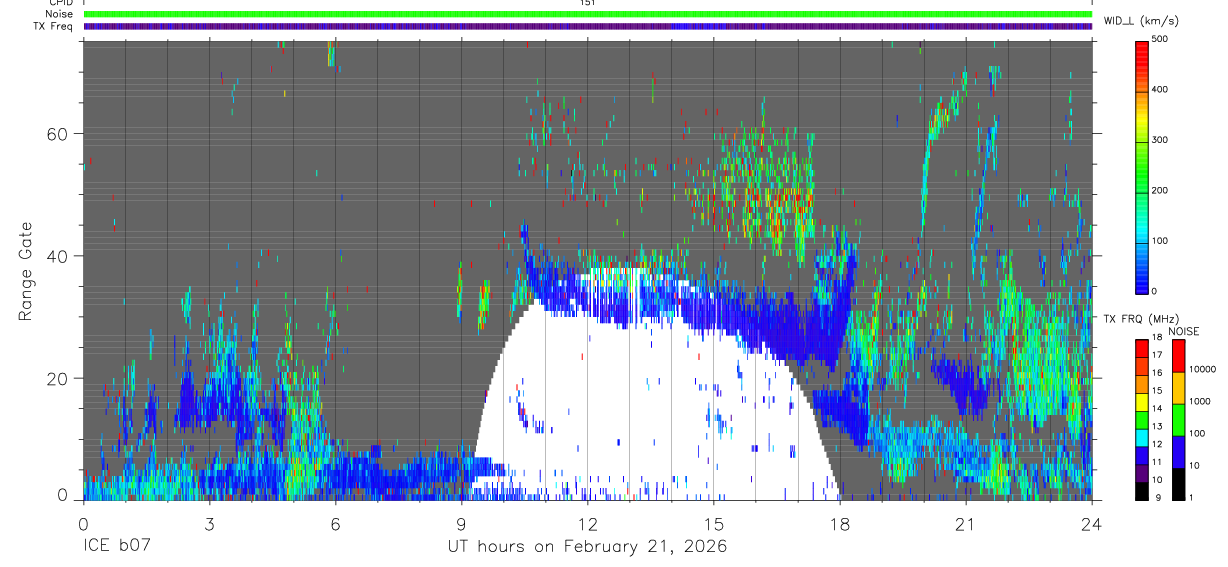
Task: Select the 500 label on the width scale
Action: [x=1159, y=39]
